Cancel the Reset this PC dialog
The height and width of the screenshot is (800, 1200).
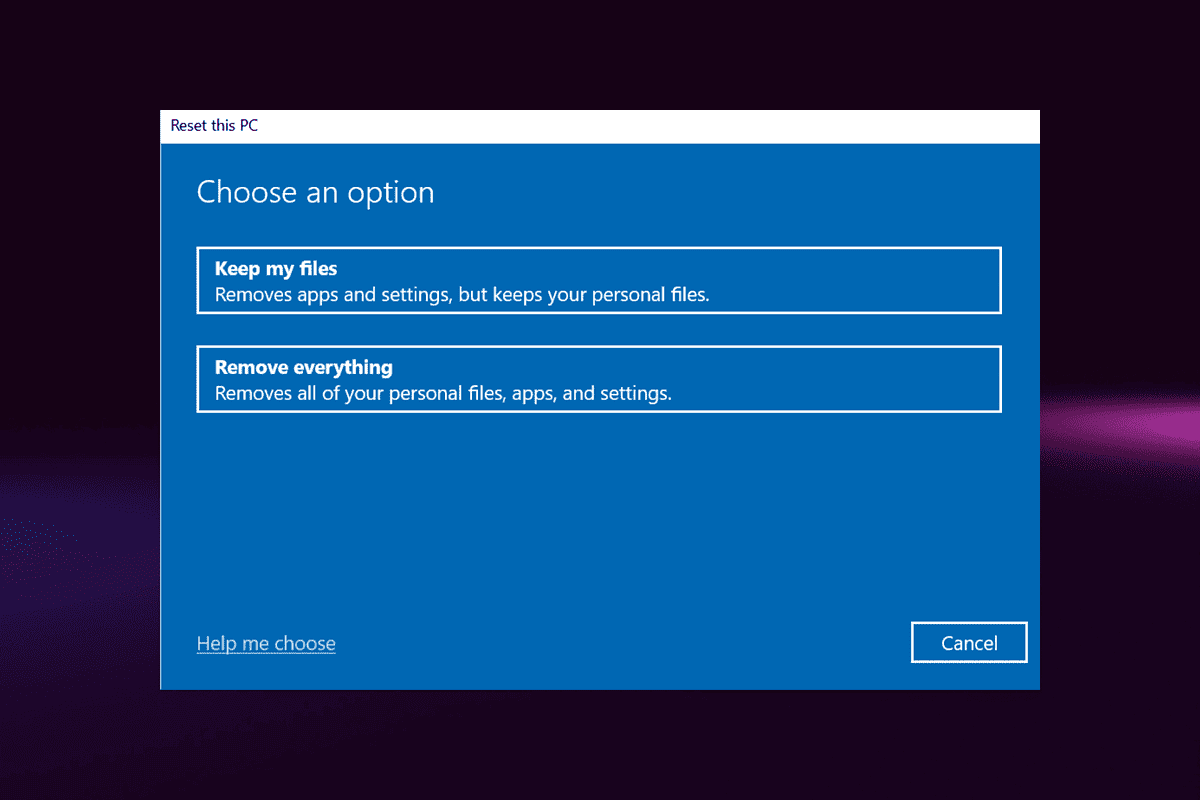tap(969, 643)
